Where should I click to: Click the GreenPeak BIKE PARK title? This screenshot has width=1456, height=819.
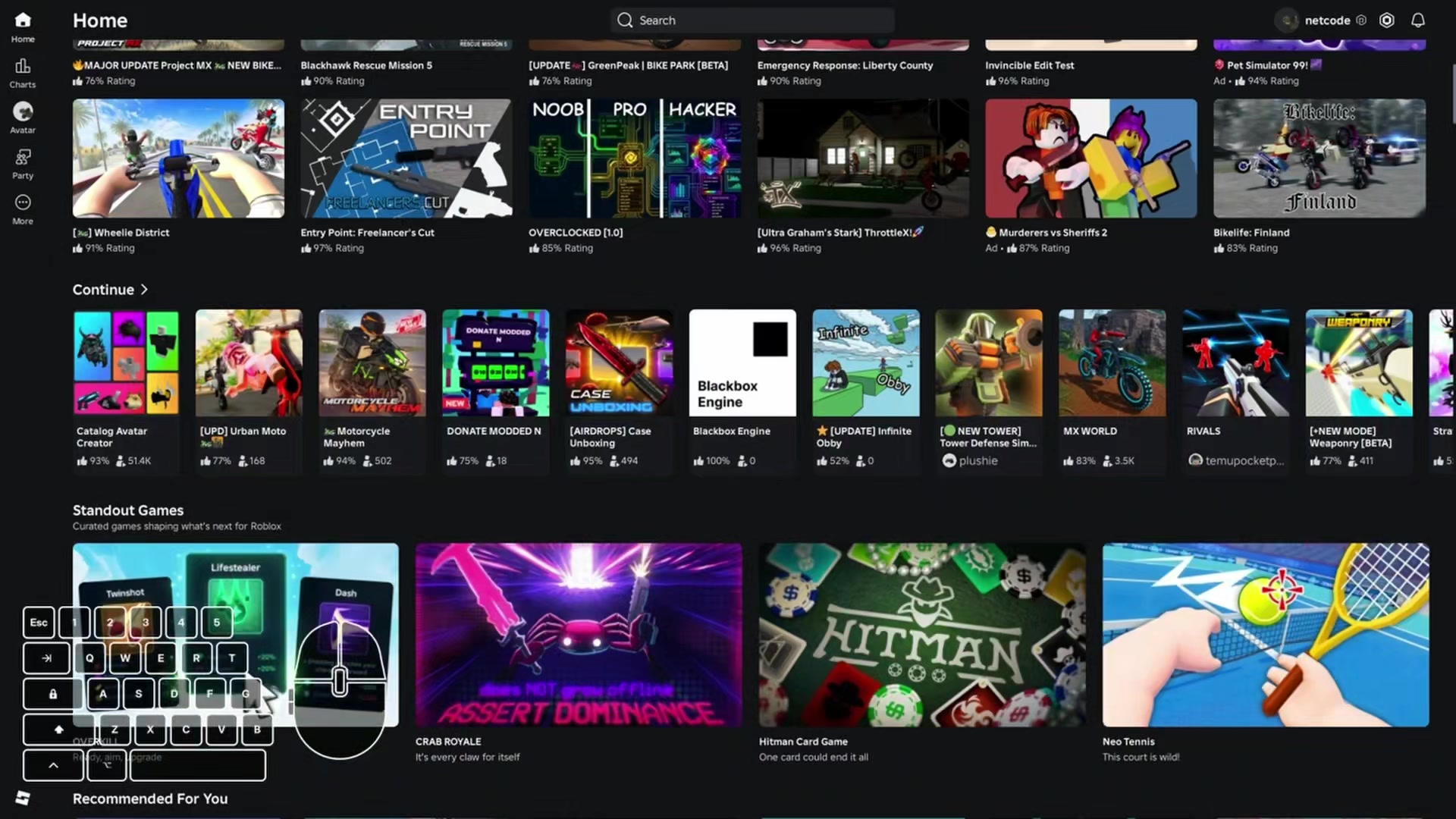629,65
